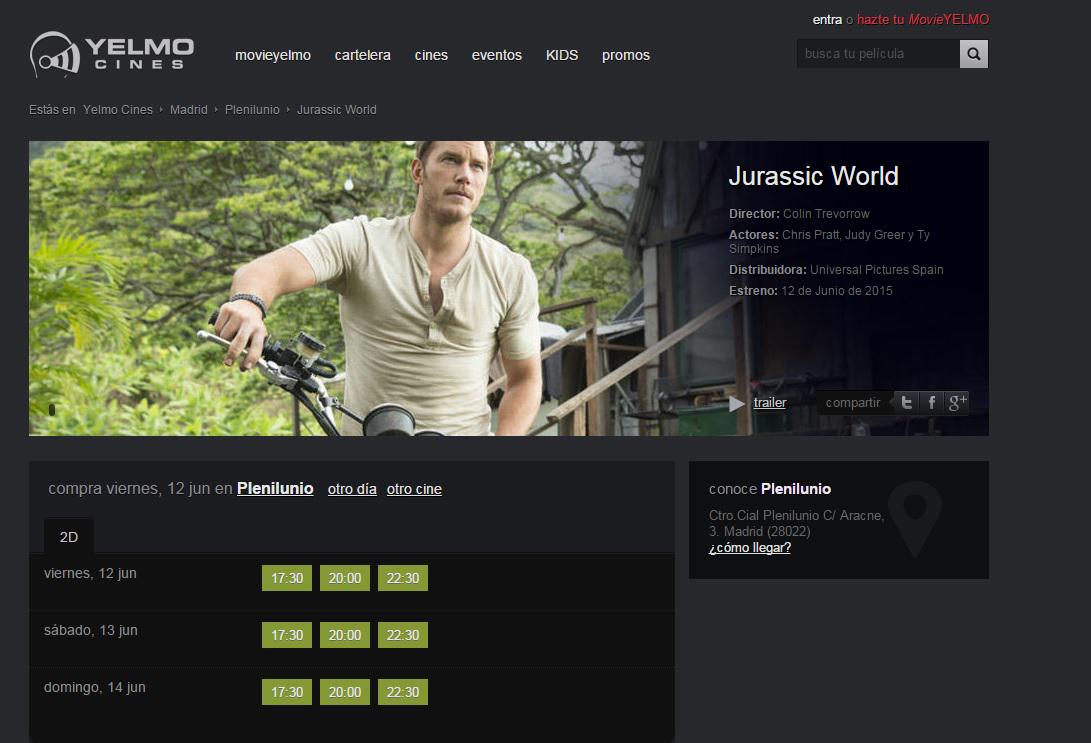Click the search magnifier button
Image resolution: width=1091 pixels, height=743 pixels.
point(973,54)
